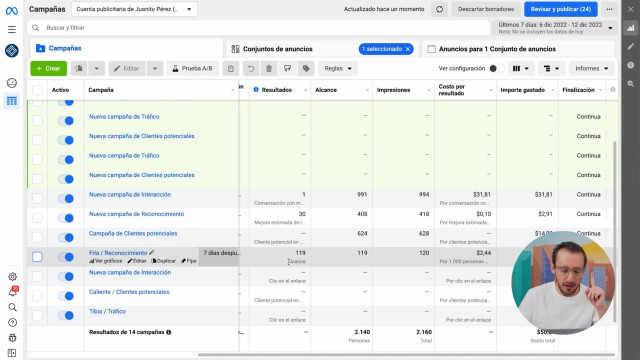Click the info icon beside Resultados header
640x360 pixels.
pyautogui.click(x=256, y=89)
